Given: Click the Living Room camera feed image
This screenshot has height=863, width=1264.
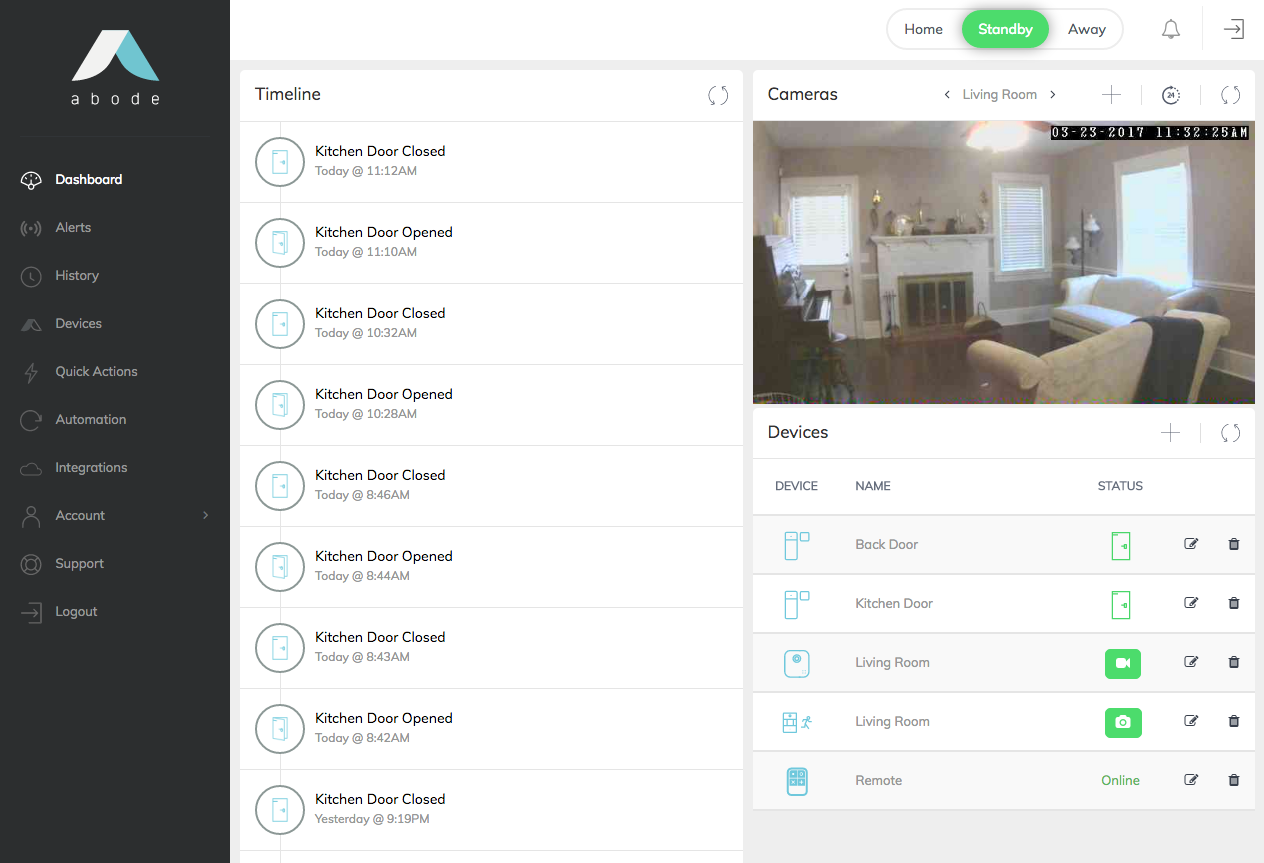Looking at the screenshot, I should 1004,263.
